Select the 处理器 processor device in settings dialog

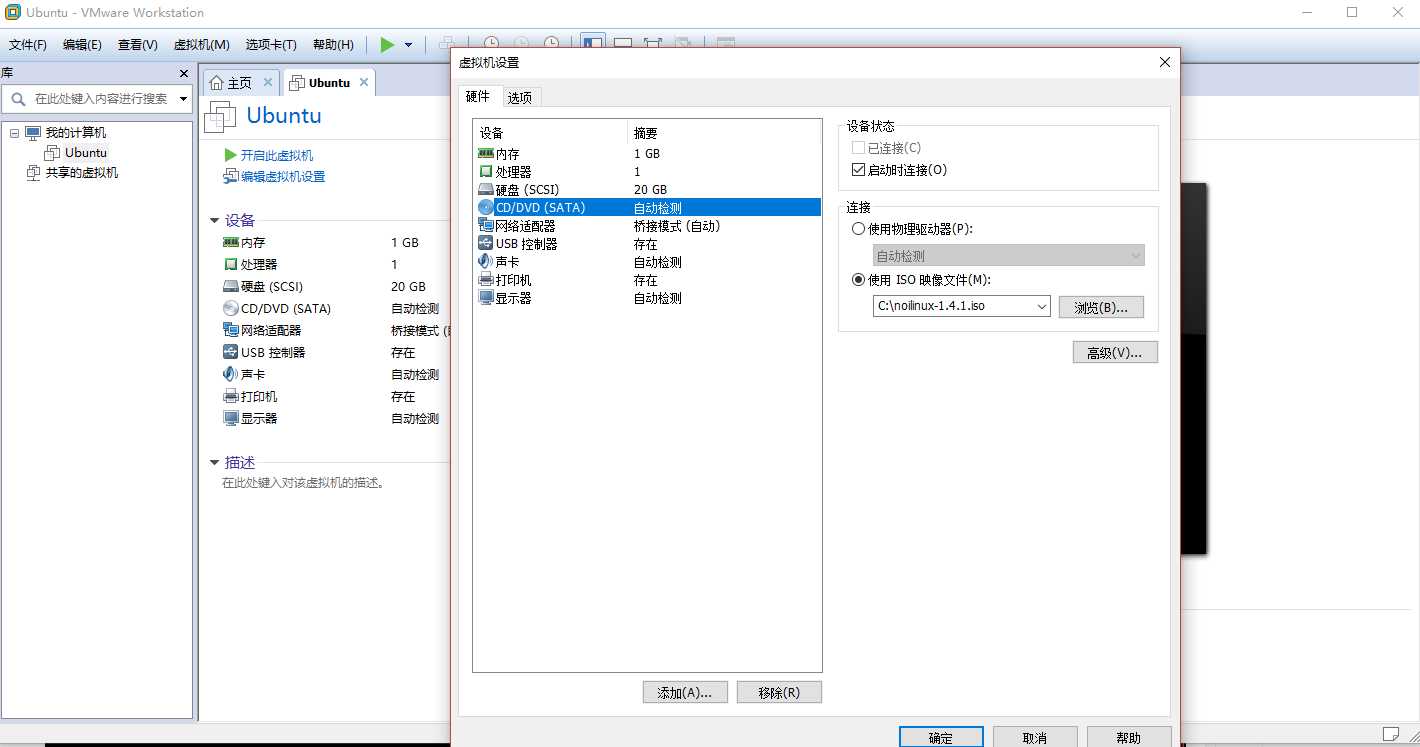click(647, 171)
